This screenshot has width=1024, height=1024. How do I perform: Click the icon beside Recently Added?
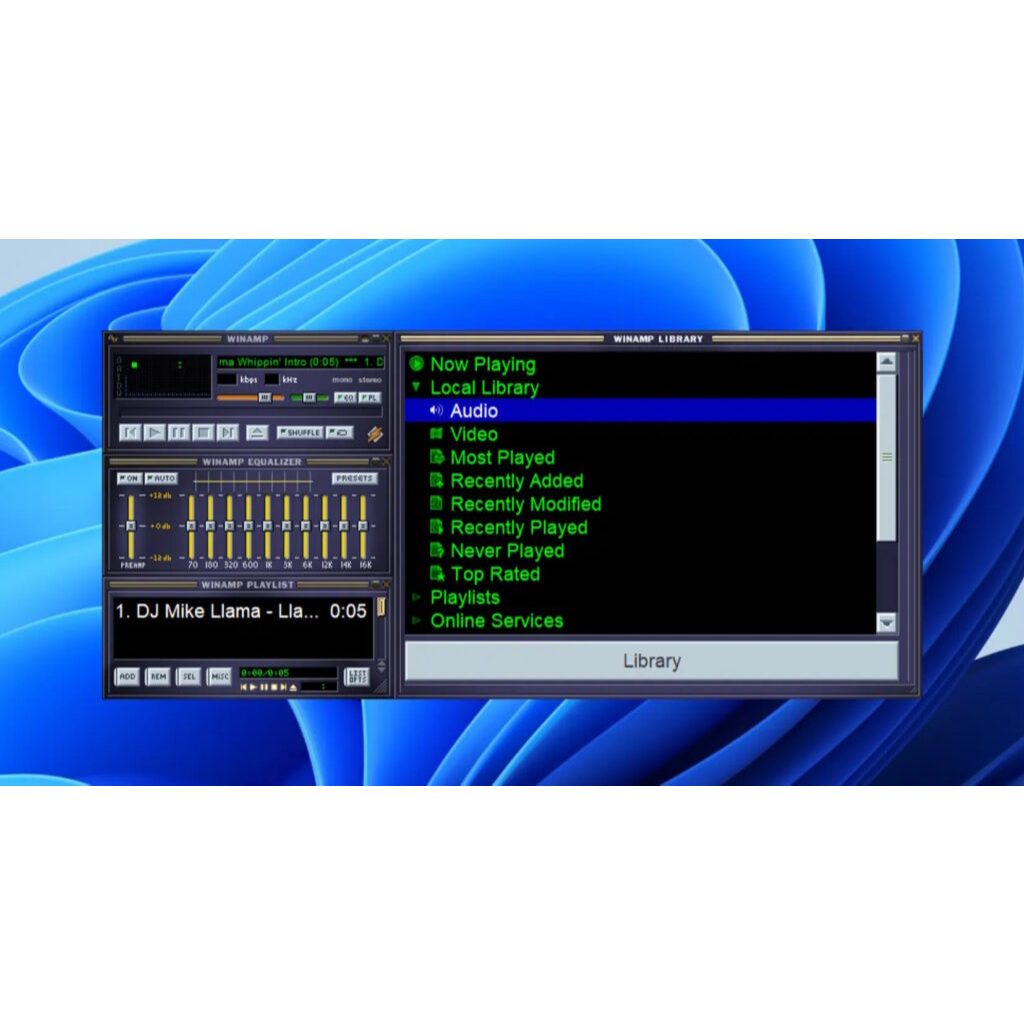(x=436, y=481)
